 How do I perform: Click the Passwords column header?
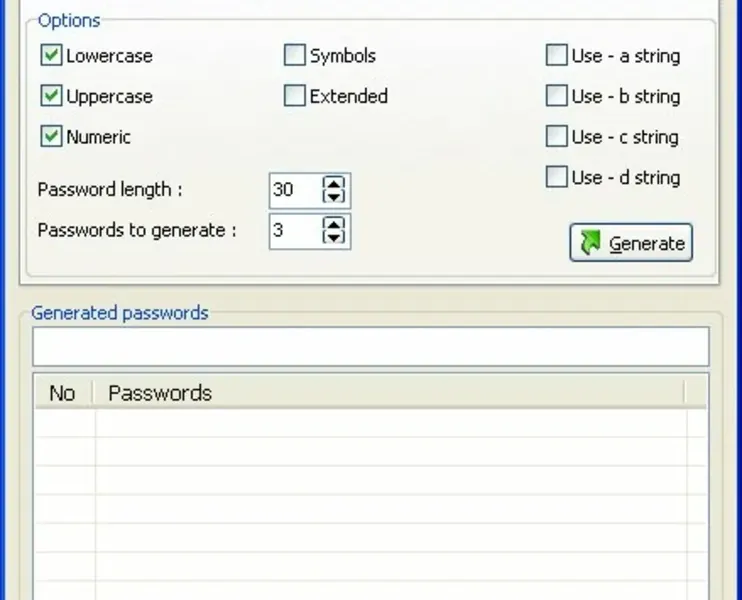[390, 393]
